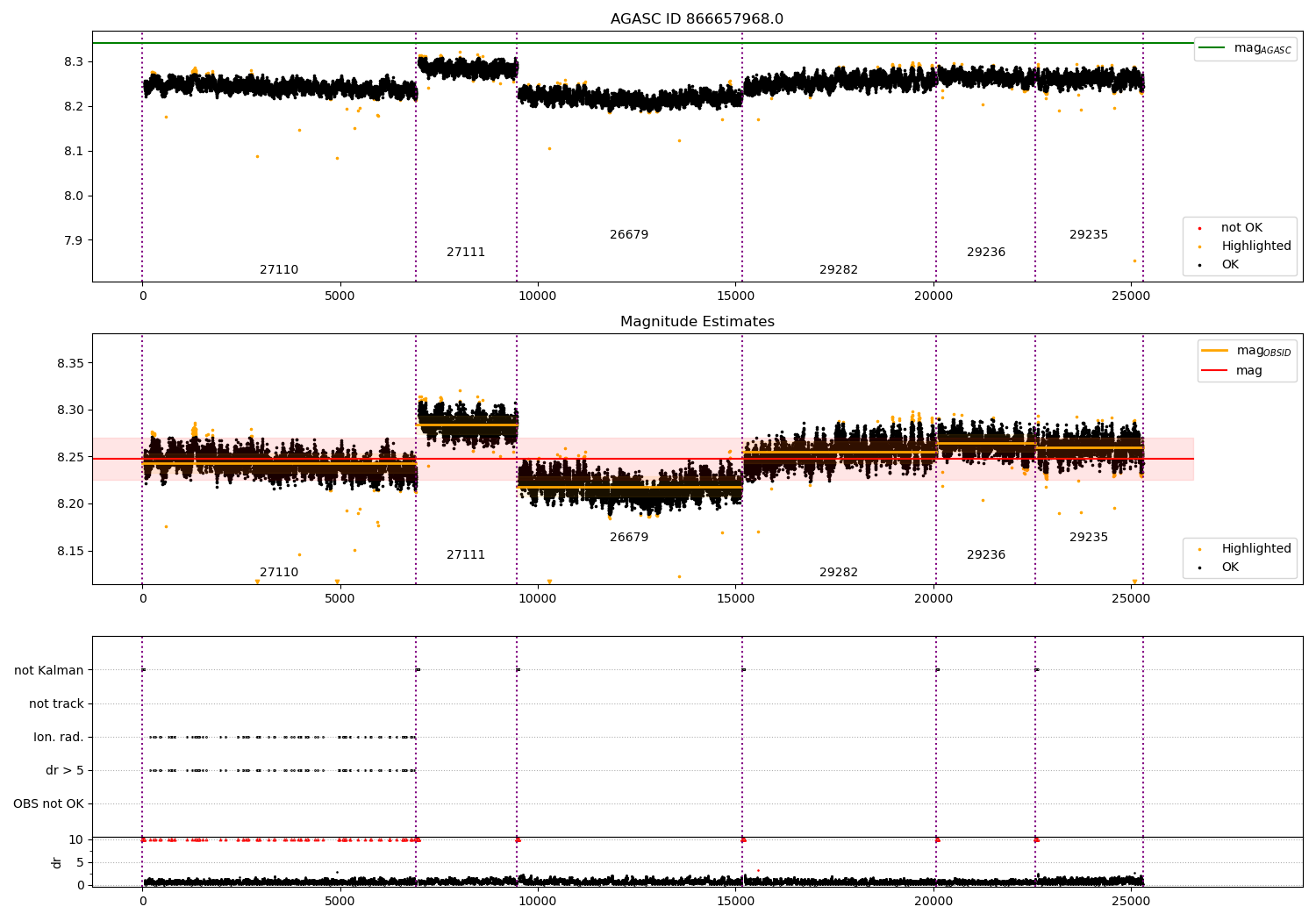This screenshot has height=921, width=1316.
Task: Click 26679 label in Magnitude Estimates plot
Action: 629,538
